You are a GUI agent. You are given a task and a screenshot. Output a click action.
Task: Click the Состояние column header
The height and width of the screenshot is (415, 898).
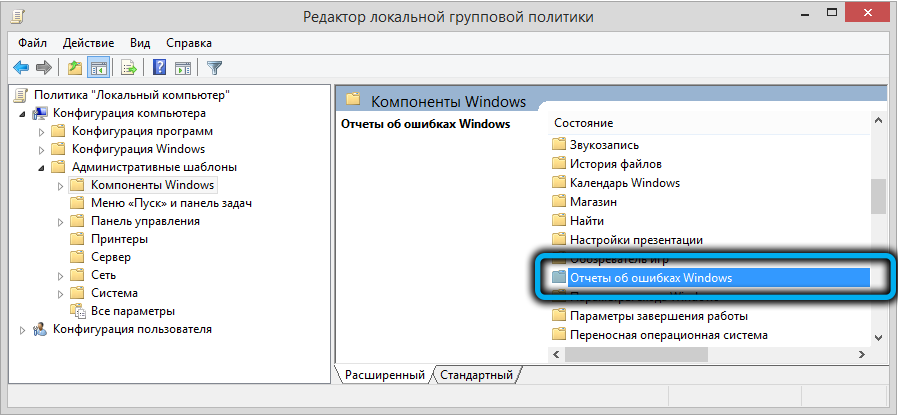(x=583, y=123)
